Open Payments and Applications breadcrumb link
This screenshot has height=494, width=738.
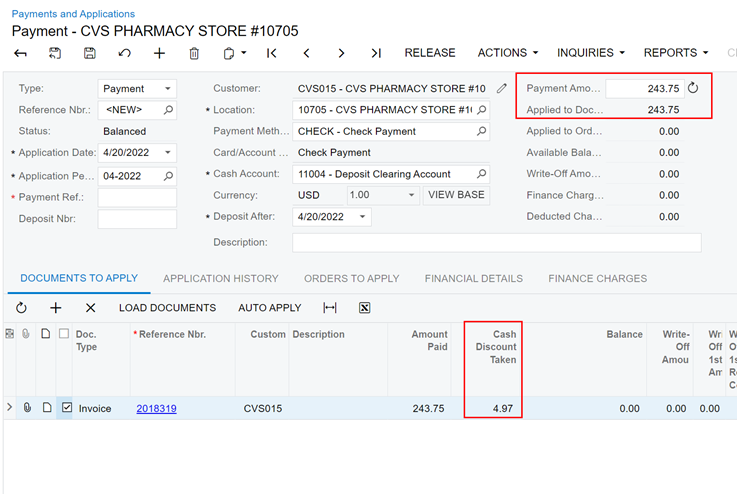click(73, 14)
